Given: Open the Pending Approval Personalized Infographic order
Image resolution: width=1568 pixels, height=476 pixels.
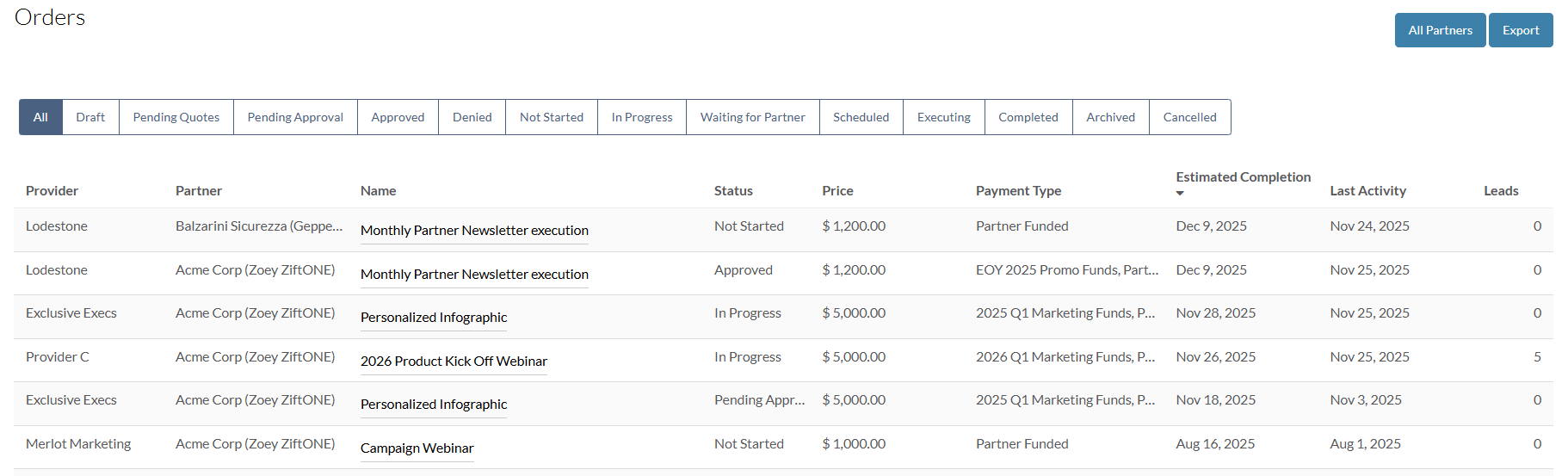Looking at the screenshot, I should (434, 405).
